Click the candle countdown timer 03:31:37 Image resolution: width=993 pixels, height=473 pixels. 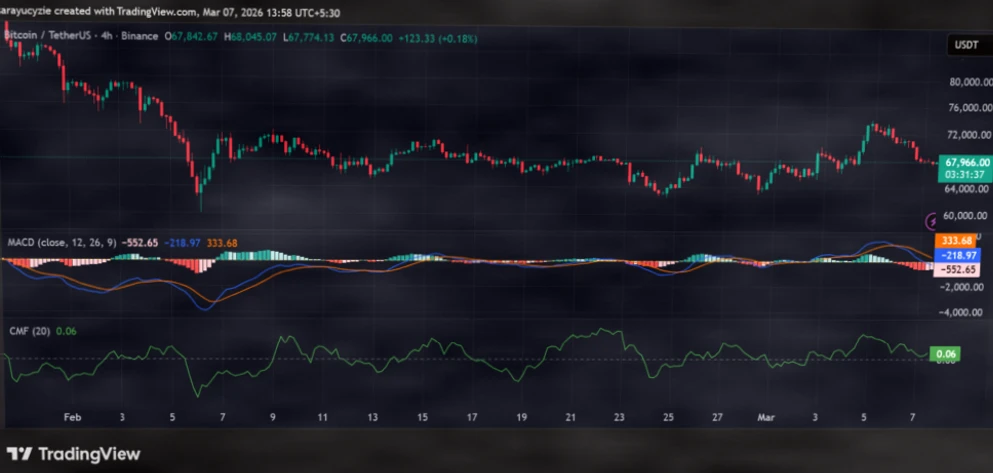(965, 173)
